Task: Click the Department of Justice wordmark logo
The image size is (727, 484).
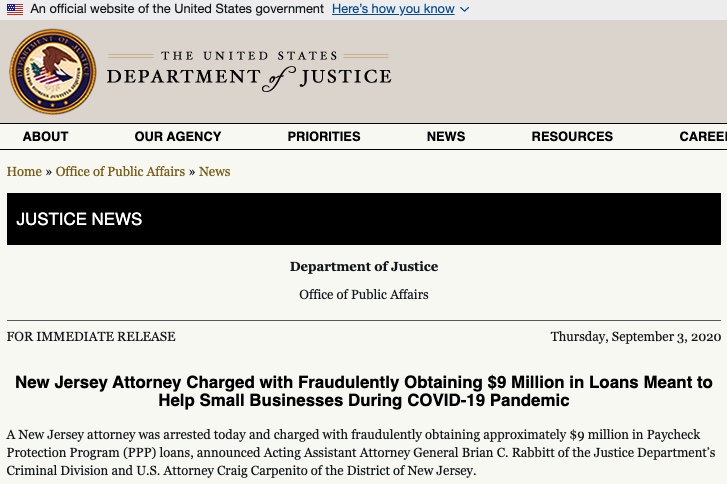Action: [249, 71]
